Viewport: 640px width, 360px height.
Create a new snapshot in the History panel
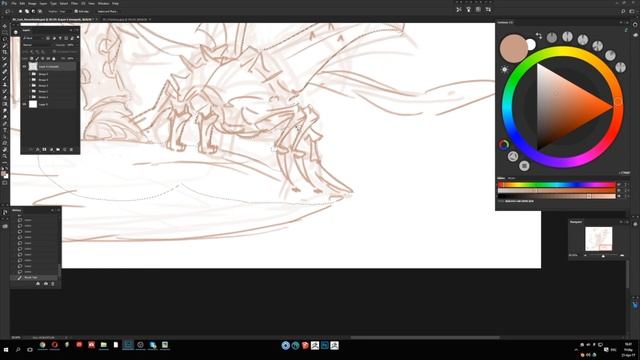tap(46, 284)
